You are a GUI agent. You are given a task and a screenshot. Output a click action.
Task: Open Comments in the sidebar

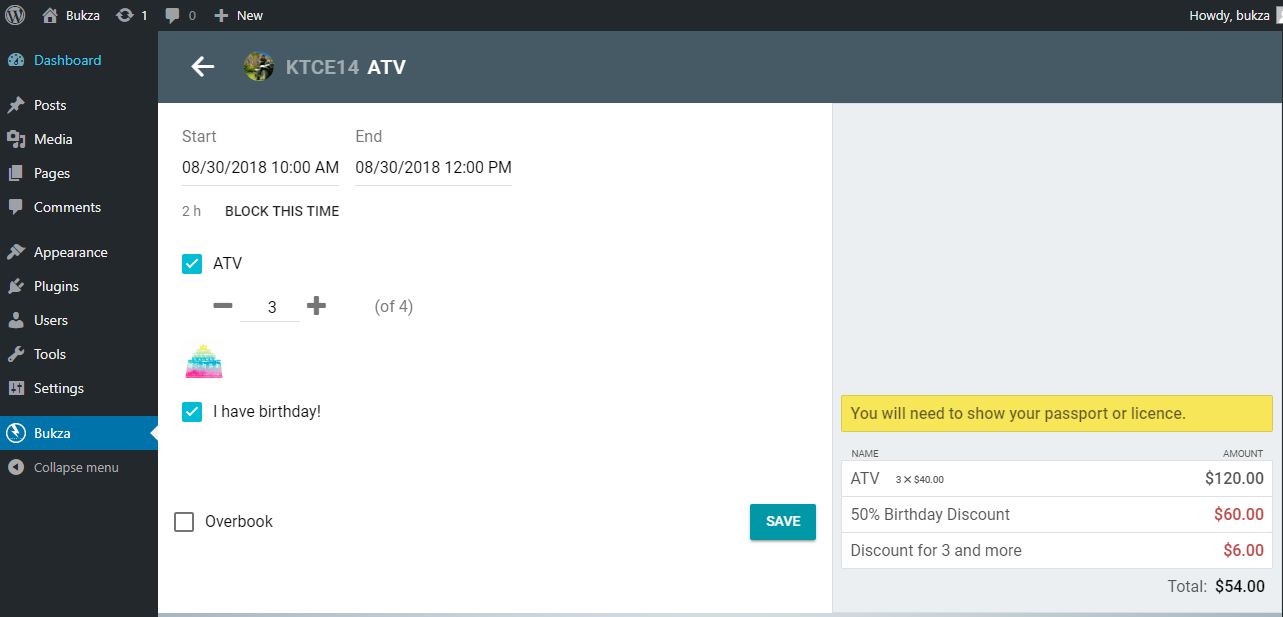(78, 207)
